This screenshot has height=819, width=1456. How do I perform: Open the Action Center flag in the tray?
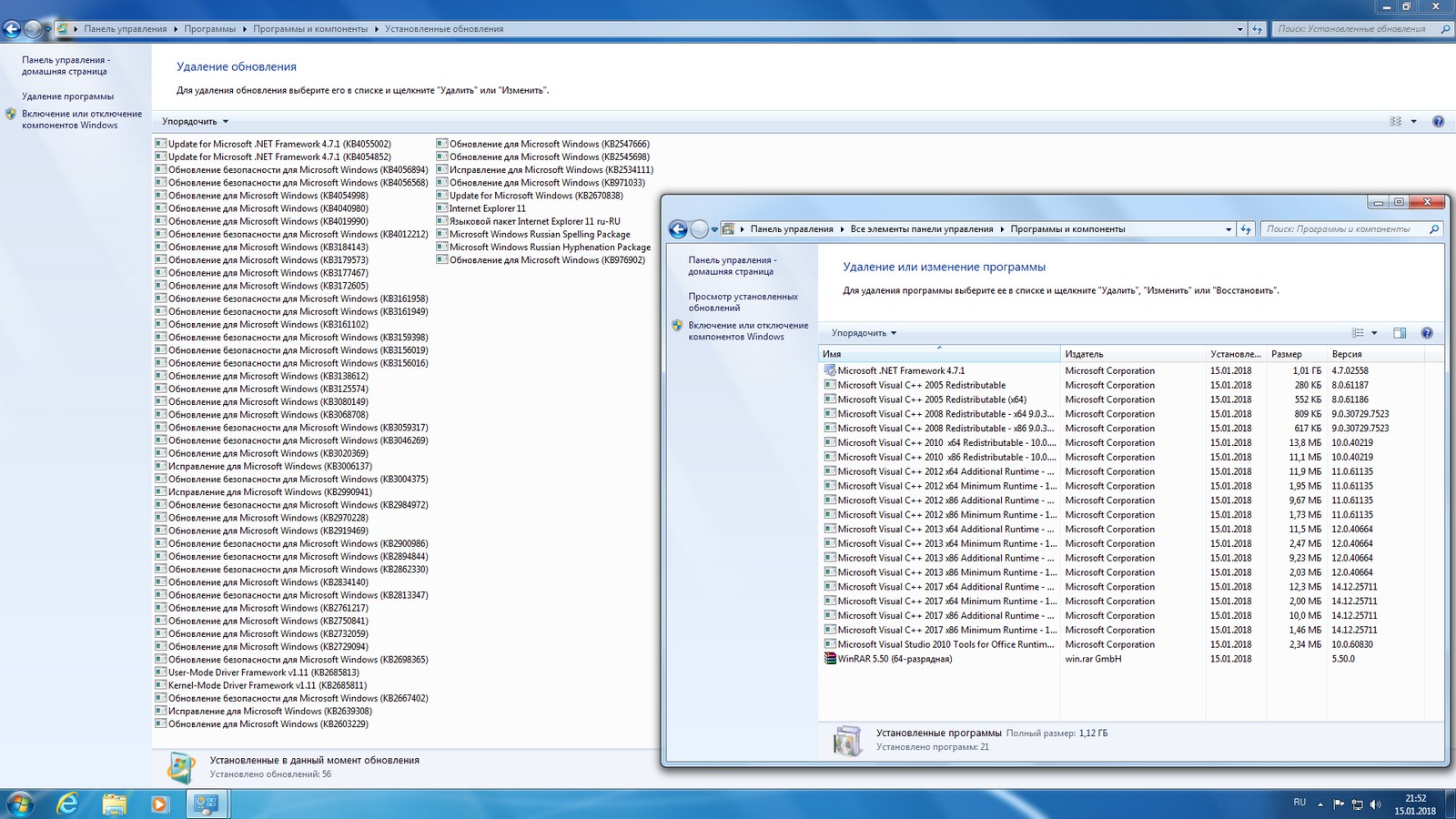click(x=1339, y=804)
